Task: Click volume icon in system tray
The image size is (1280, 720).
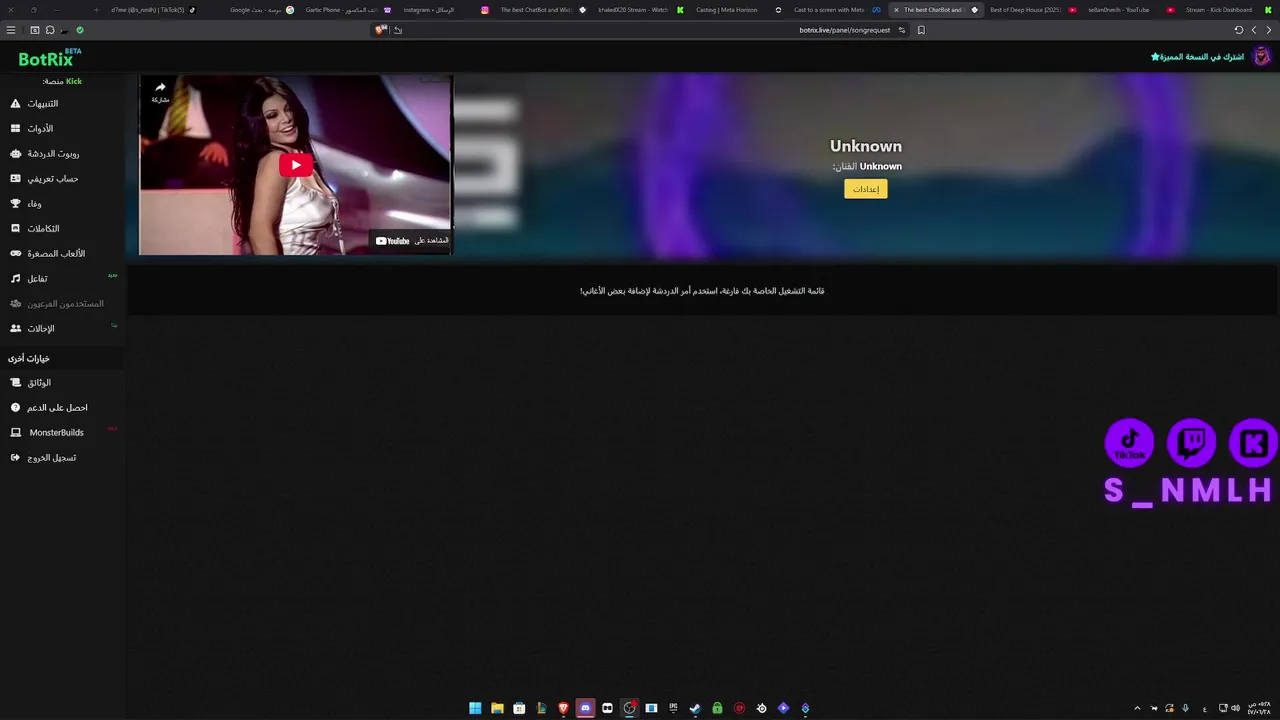Action: tap(1235, 708)
